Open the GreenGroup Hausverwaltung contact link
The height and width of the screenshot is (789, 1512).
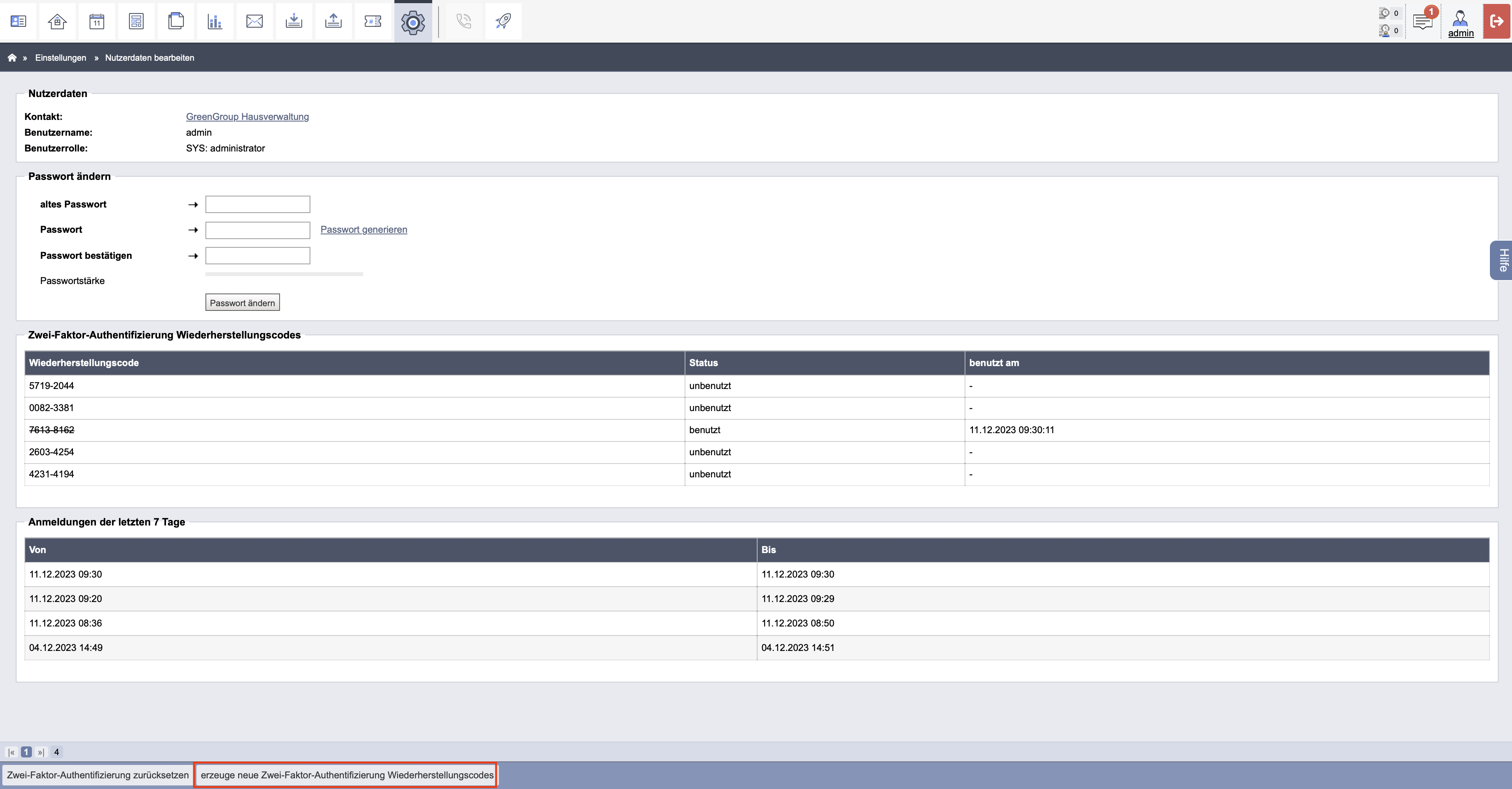pos(247,116)
